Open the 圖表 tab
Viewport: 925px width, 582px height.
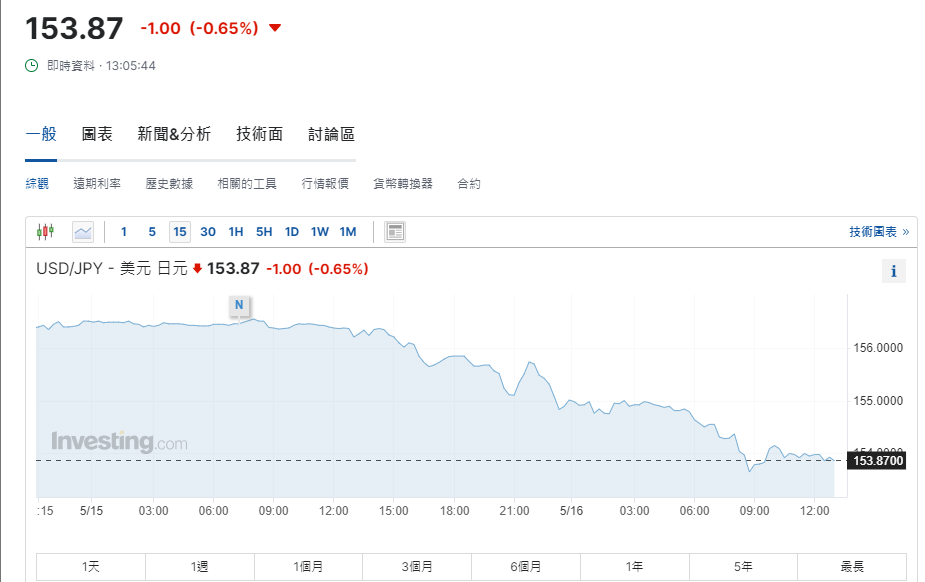[97, 134]
